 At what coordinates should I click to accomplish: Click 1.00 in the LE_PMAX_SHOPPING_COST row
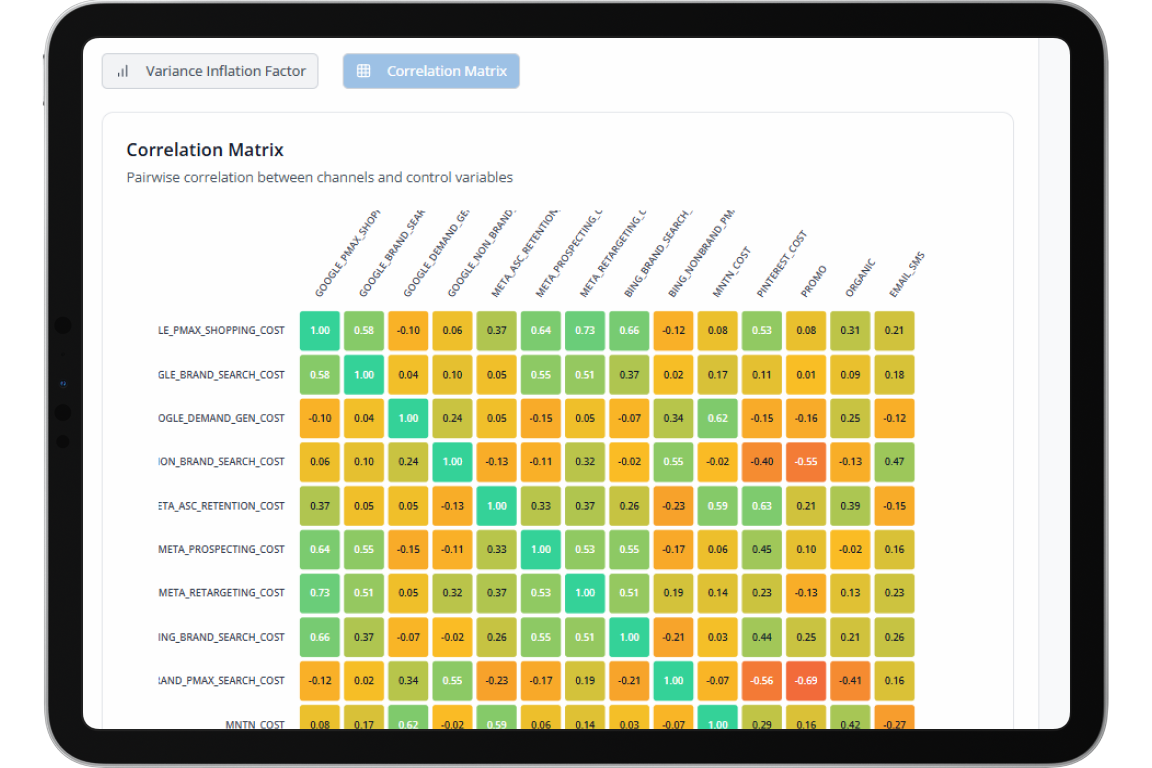[320, 331]
